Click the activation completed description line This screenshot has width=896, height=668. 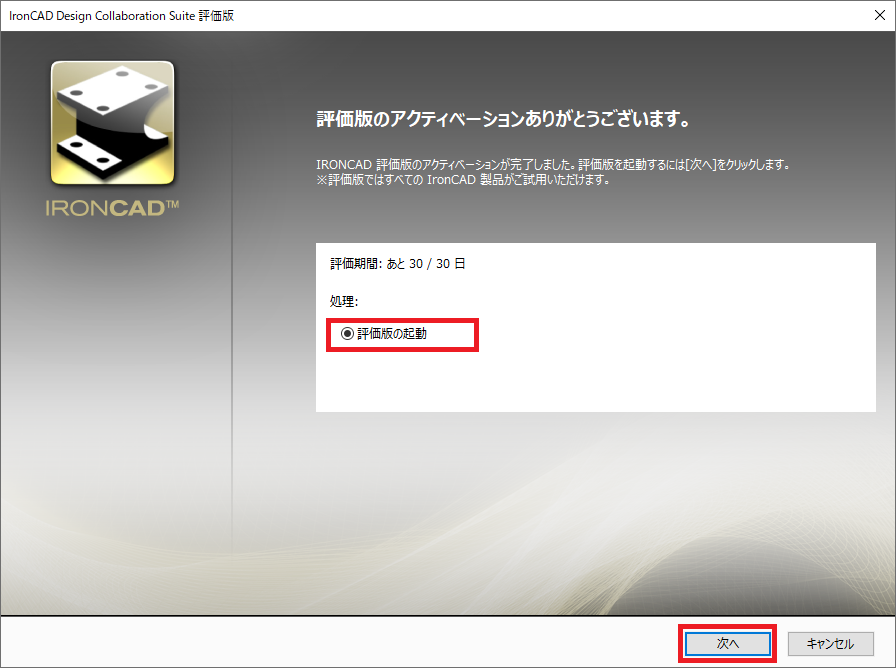552,164
